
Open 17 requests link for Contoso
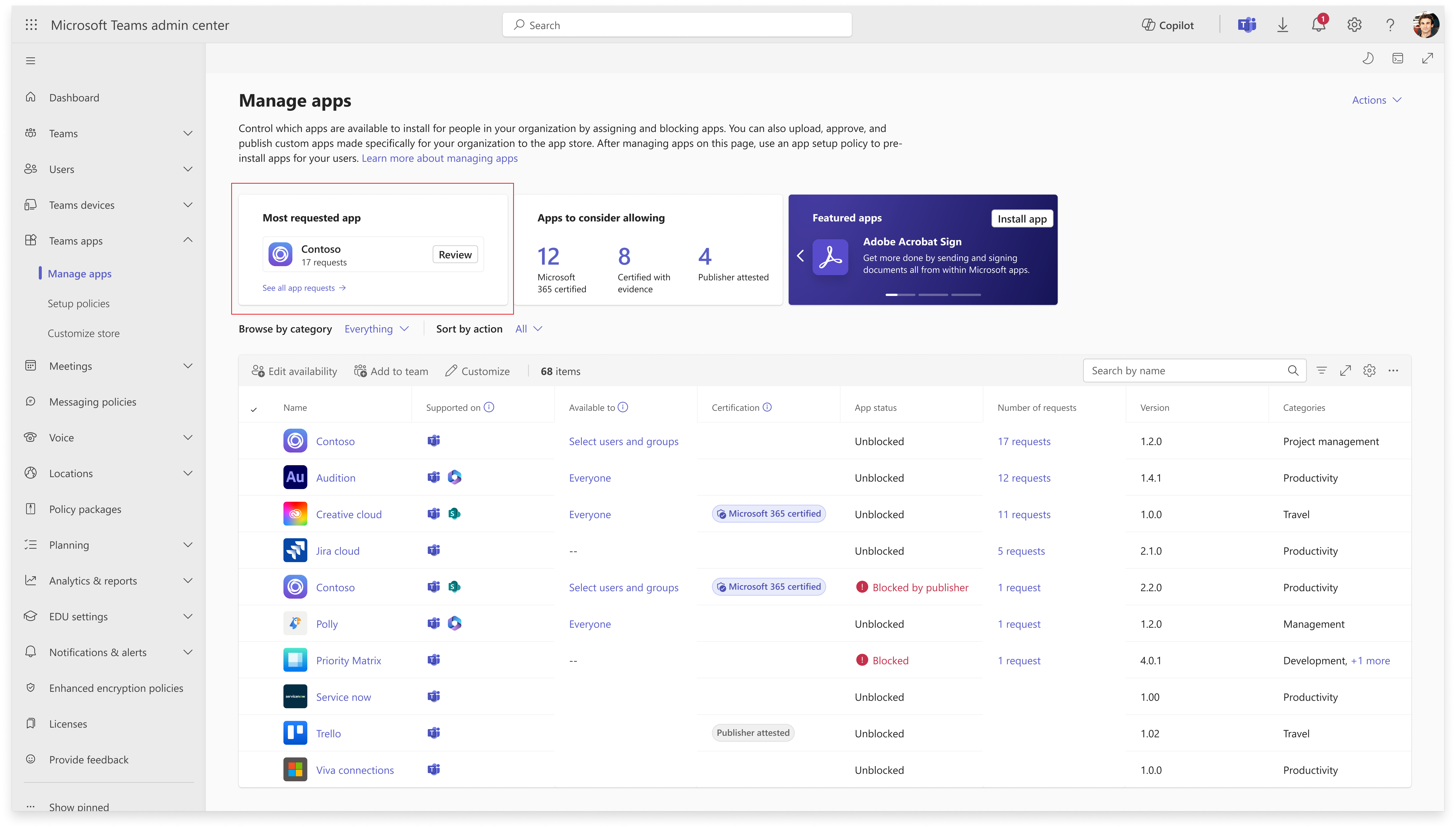pos(1024,441)
